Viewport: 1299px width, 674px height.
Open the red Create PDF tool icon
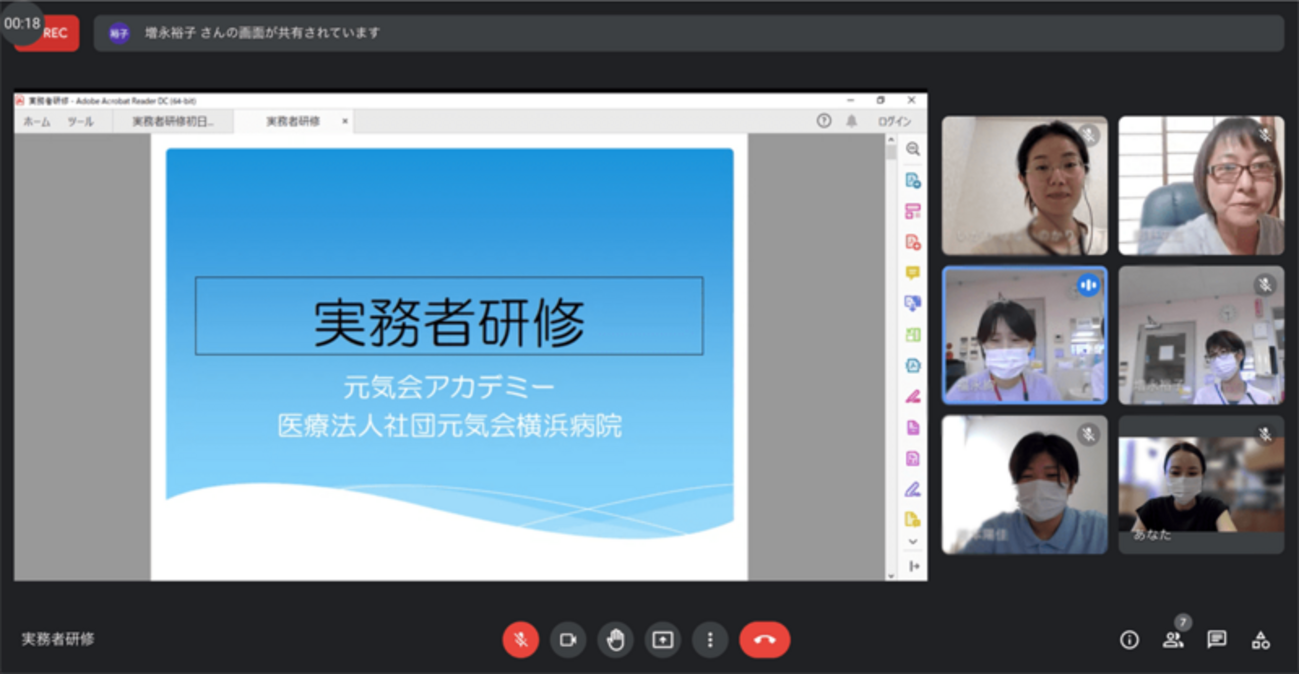913,242
